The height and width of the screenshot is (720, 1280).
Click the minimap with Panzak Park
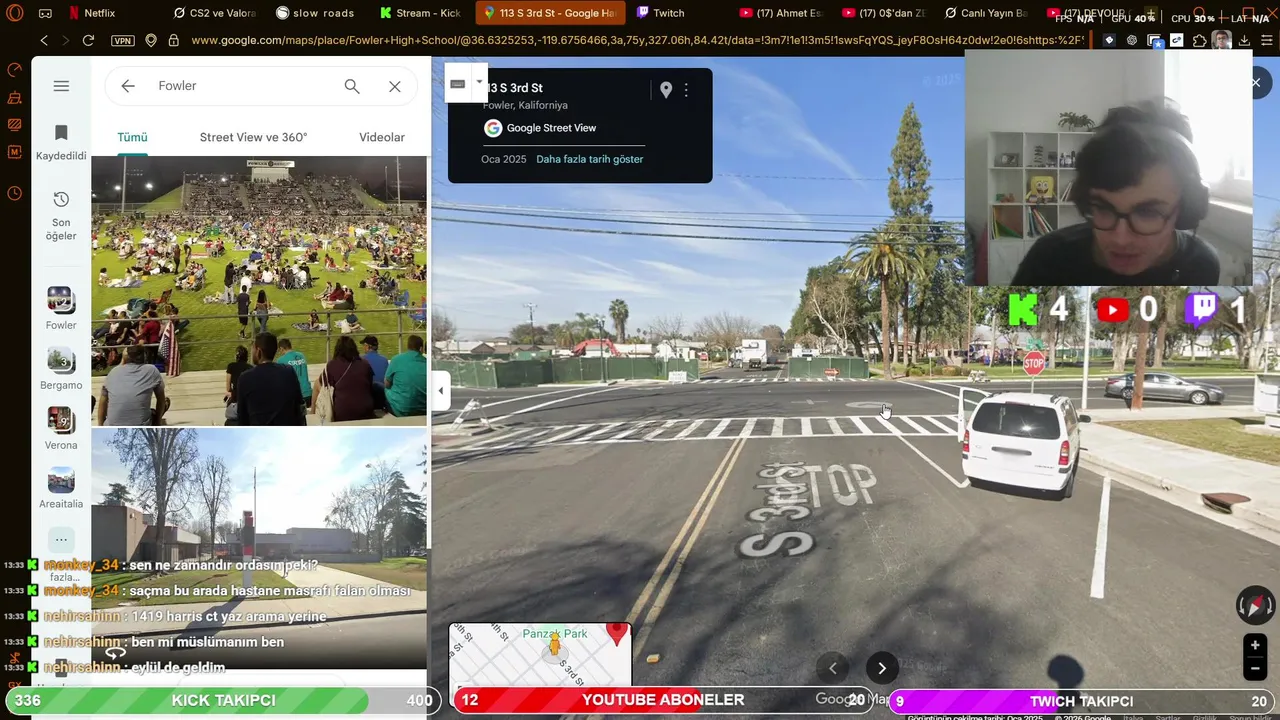point(540,654)
